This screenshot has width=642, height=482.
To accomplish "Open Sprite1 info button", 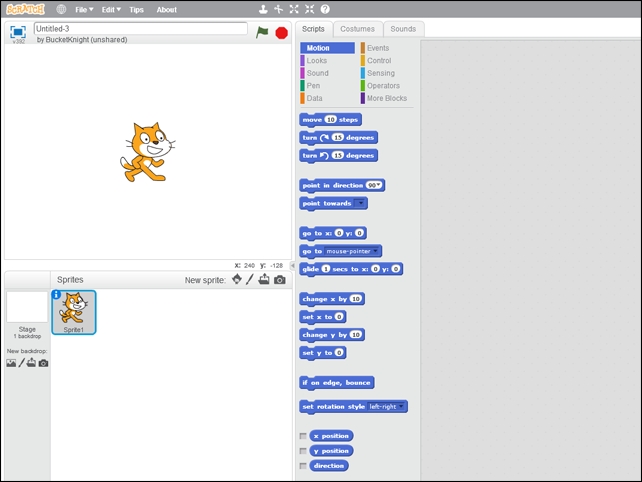I will point(56,294).
